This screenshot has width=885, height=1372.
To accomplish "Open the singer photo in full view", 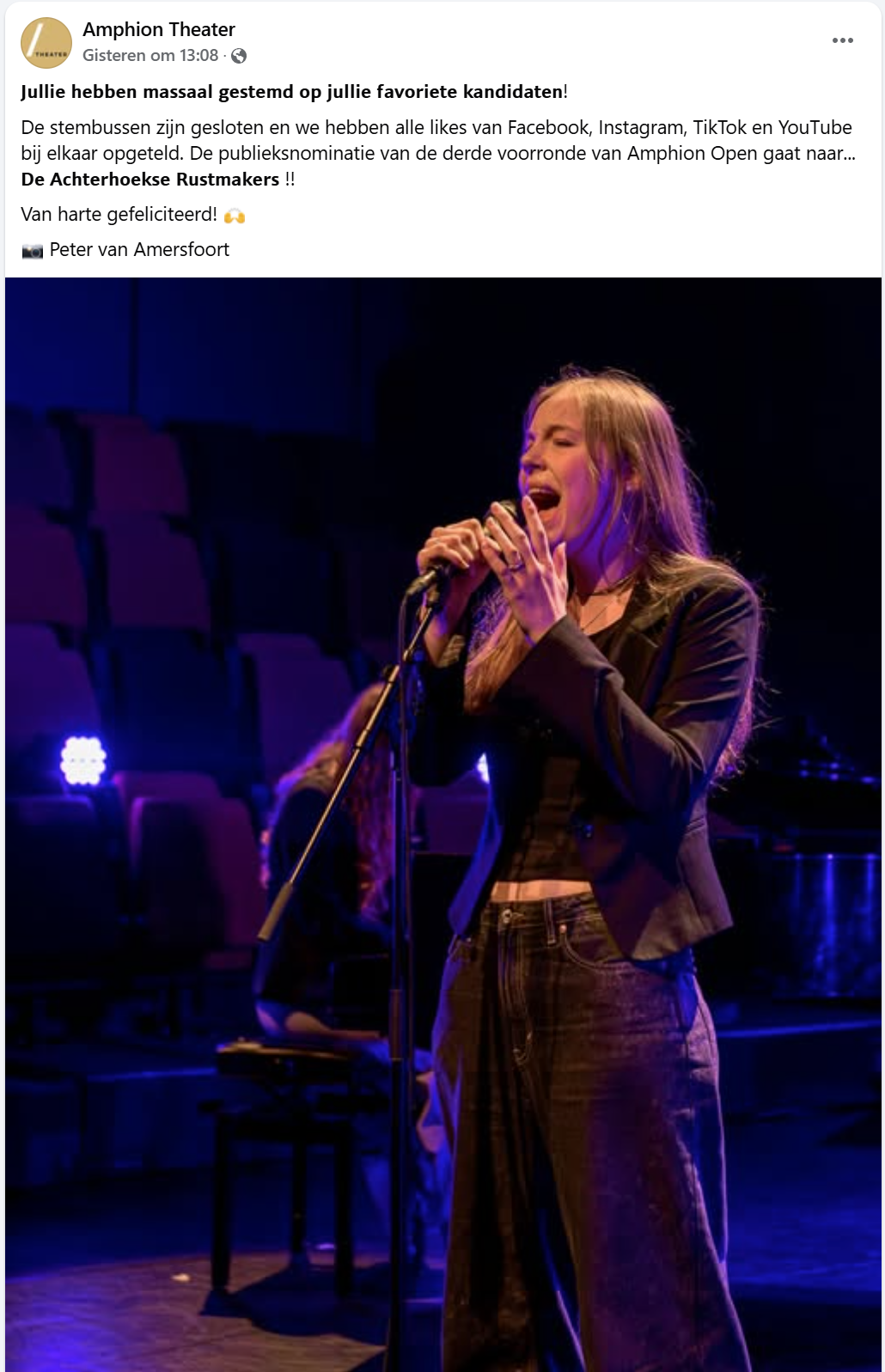I will pos(443,825).
